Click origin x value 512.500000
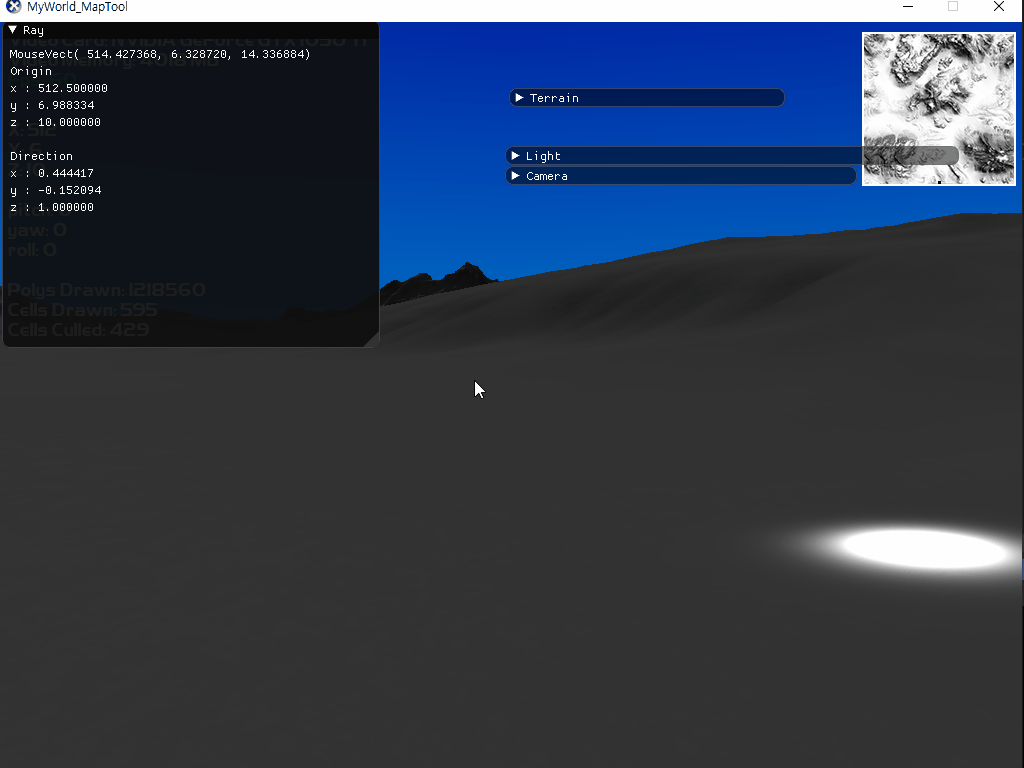The height and width of the screenshot is (768, 1024). tap(72, 88)
